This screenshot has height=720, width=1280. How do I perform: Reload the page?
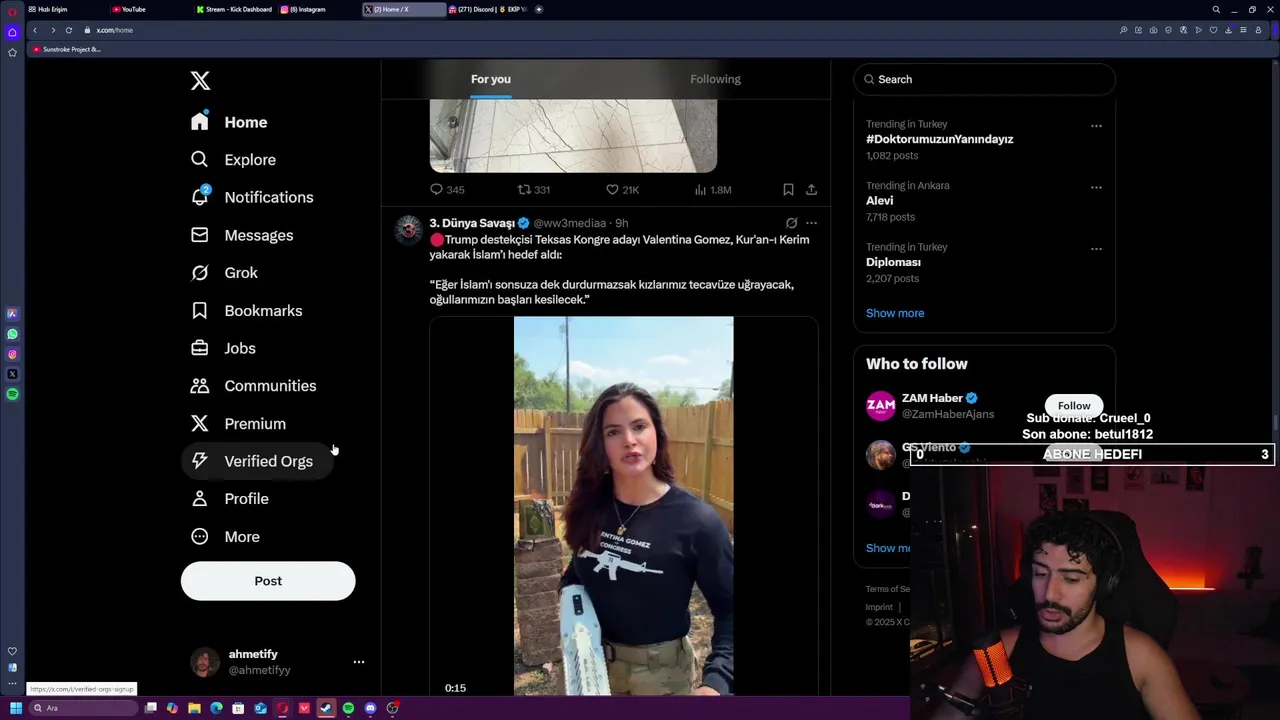click(x=68, y=30)
